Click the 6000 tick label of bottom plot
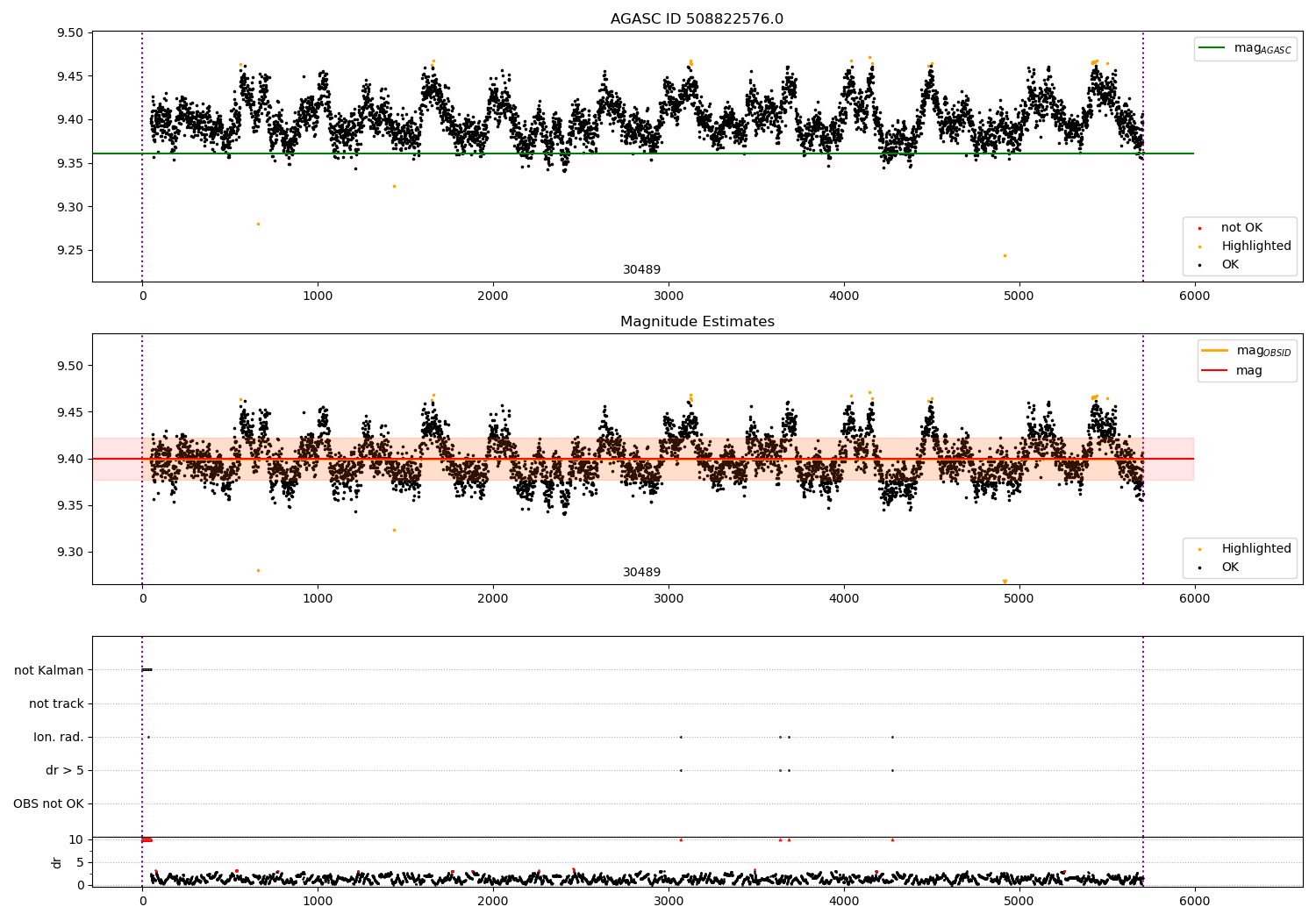The height and width of the screenshot is (921, 1316). [x=1194, y=901]
